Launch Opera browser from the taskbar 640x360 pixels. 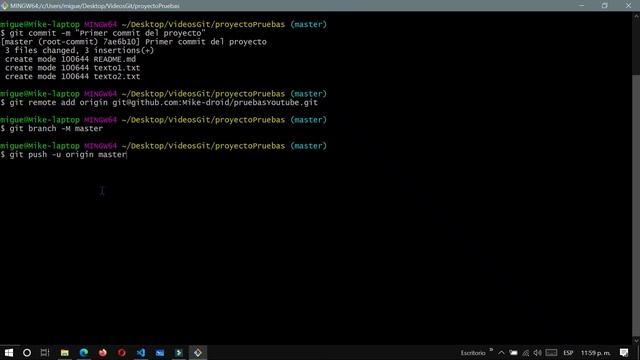(x=122, y=353)
